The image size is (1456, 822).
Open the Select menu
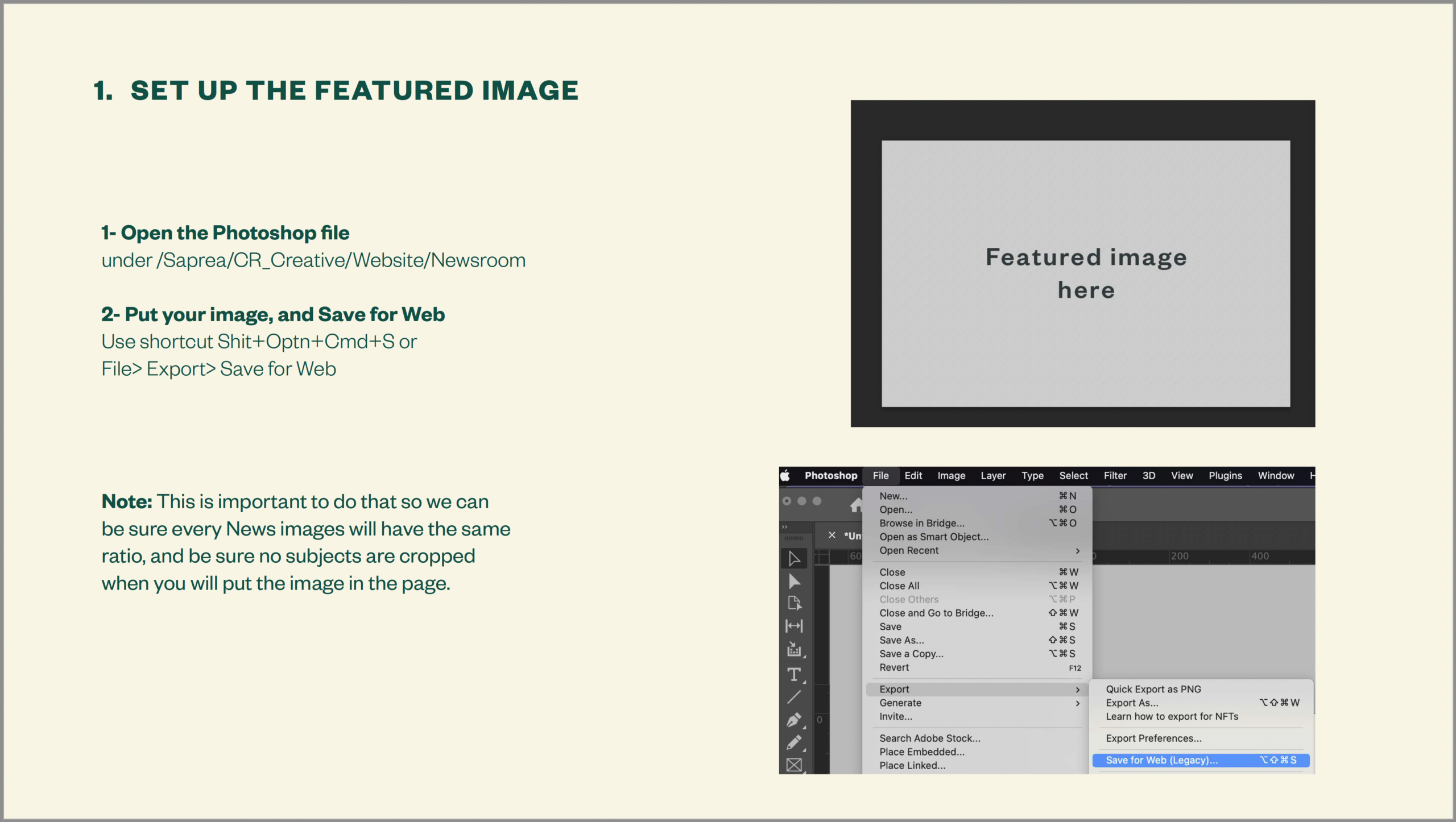[1073, 475]
